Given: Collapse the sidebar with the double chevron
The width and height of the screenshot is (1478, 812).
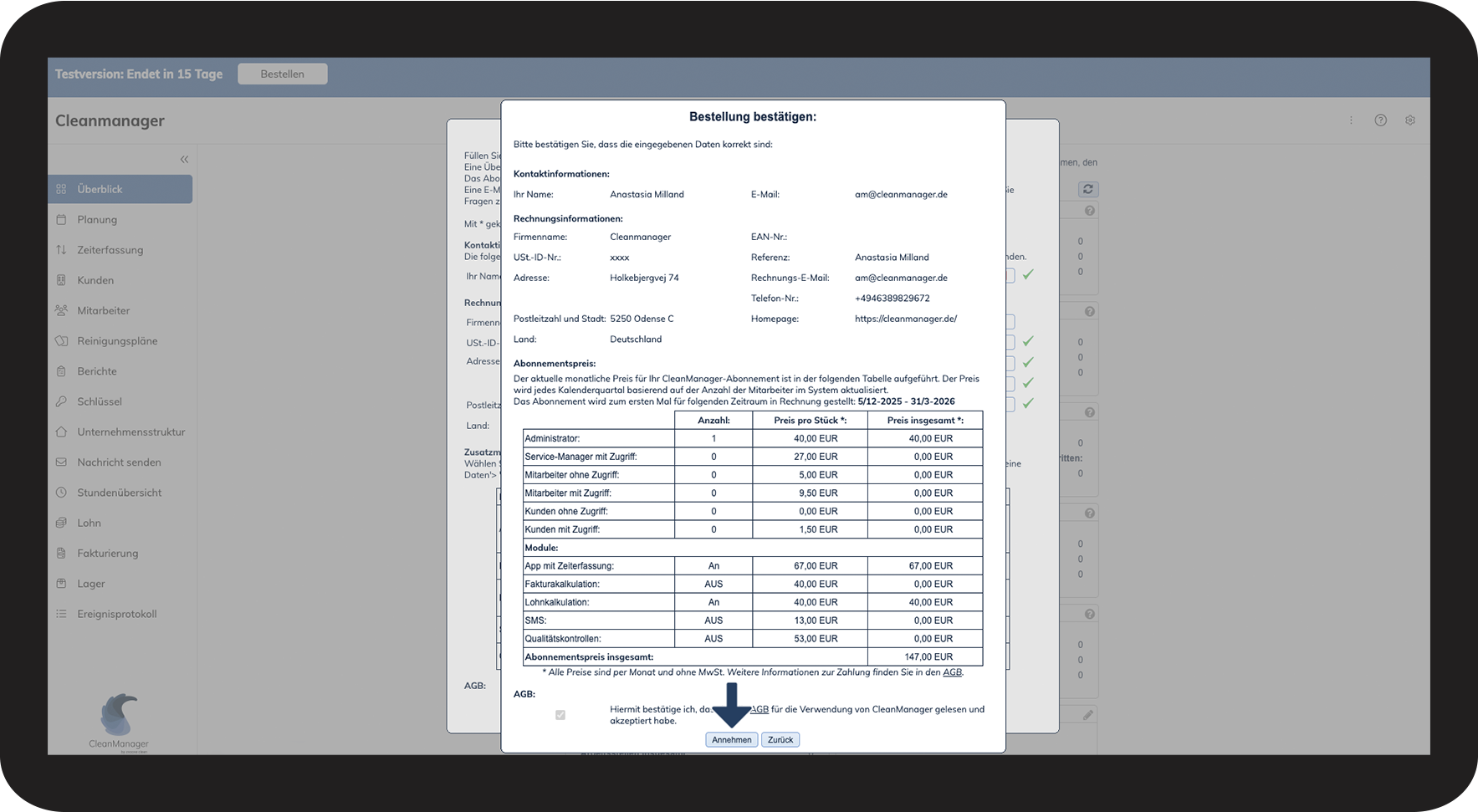Looking at the screenshot, I should click(184, 160).
